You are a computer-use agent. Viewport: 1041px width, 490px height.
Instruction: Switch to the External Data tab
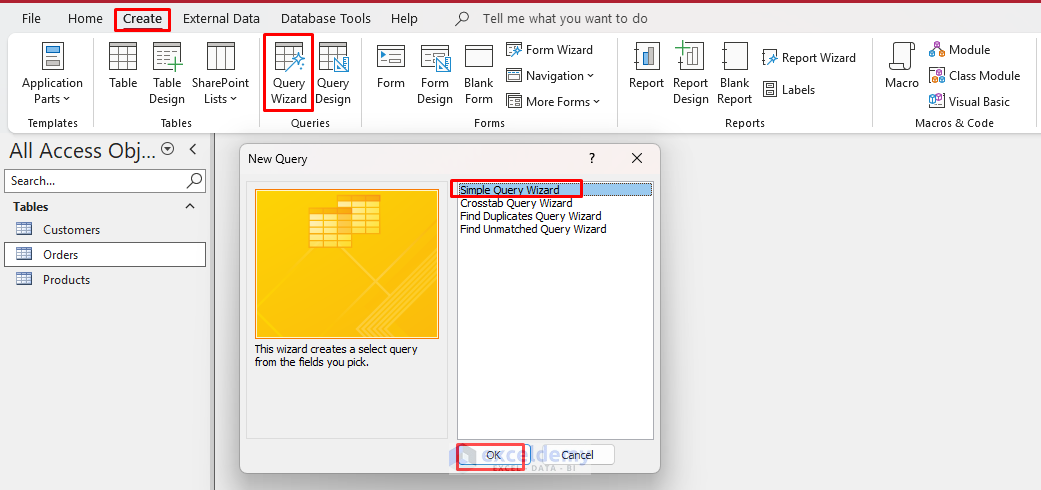point(221,19)
